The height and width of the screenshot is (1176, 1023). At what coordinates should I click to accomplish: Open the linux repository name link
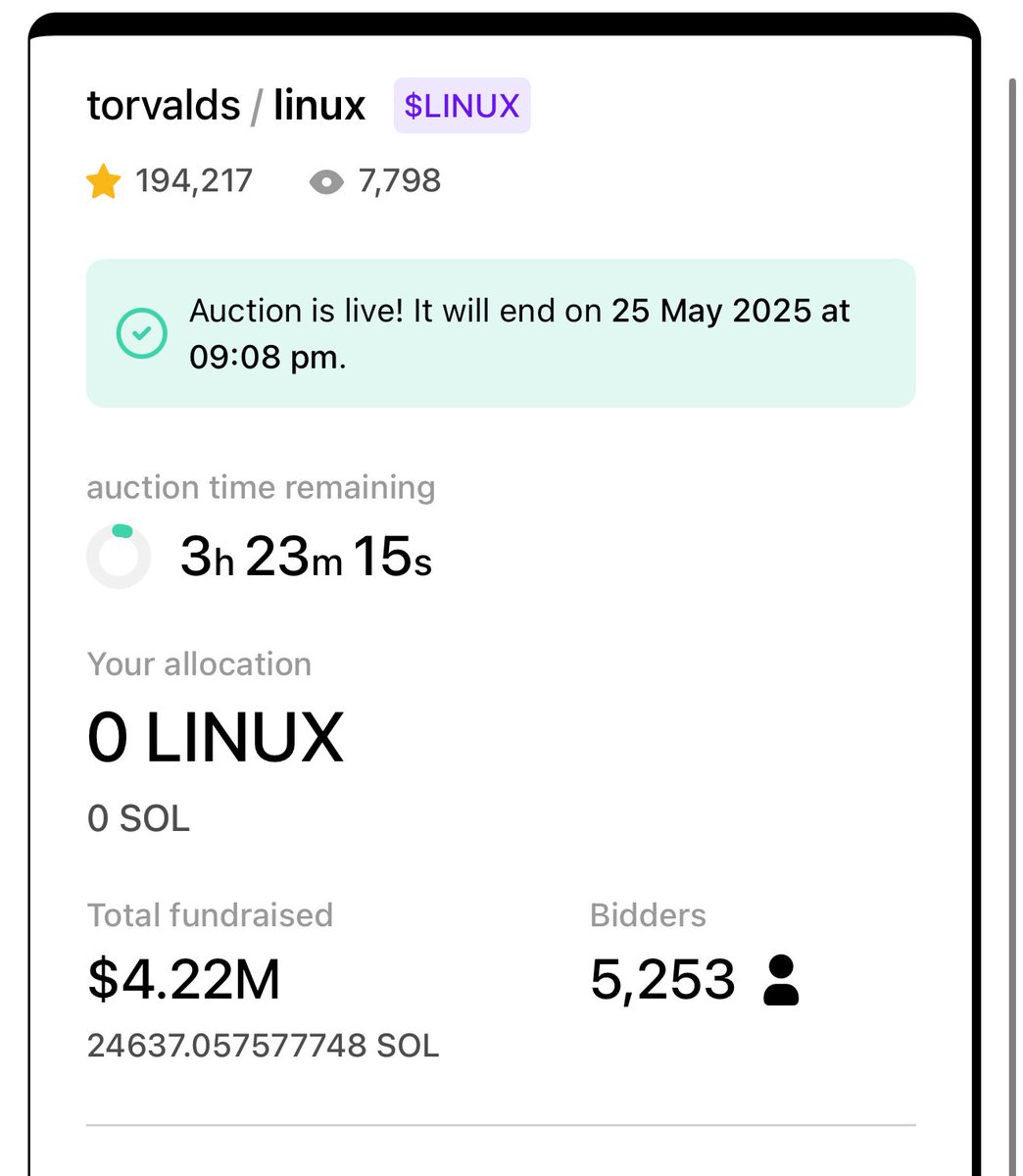point(319,106)
